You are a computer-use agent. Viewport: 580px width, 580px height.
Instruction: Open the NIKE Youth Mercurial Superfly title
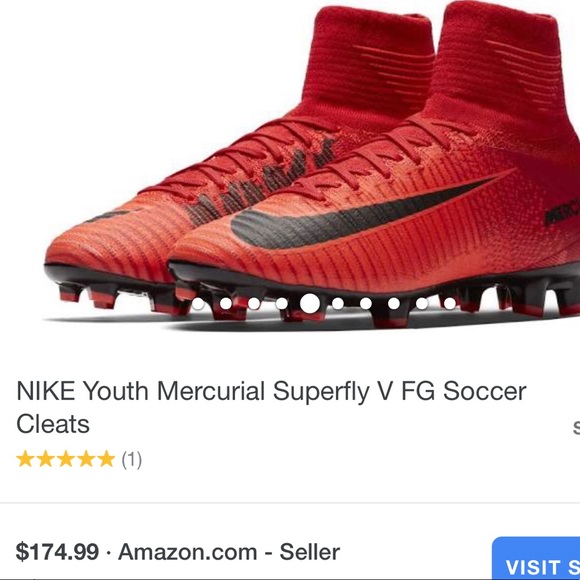(271, 407)
